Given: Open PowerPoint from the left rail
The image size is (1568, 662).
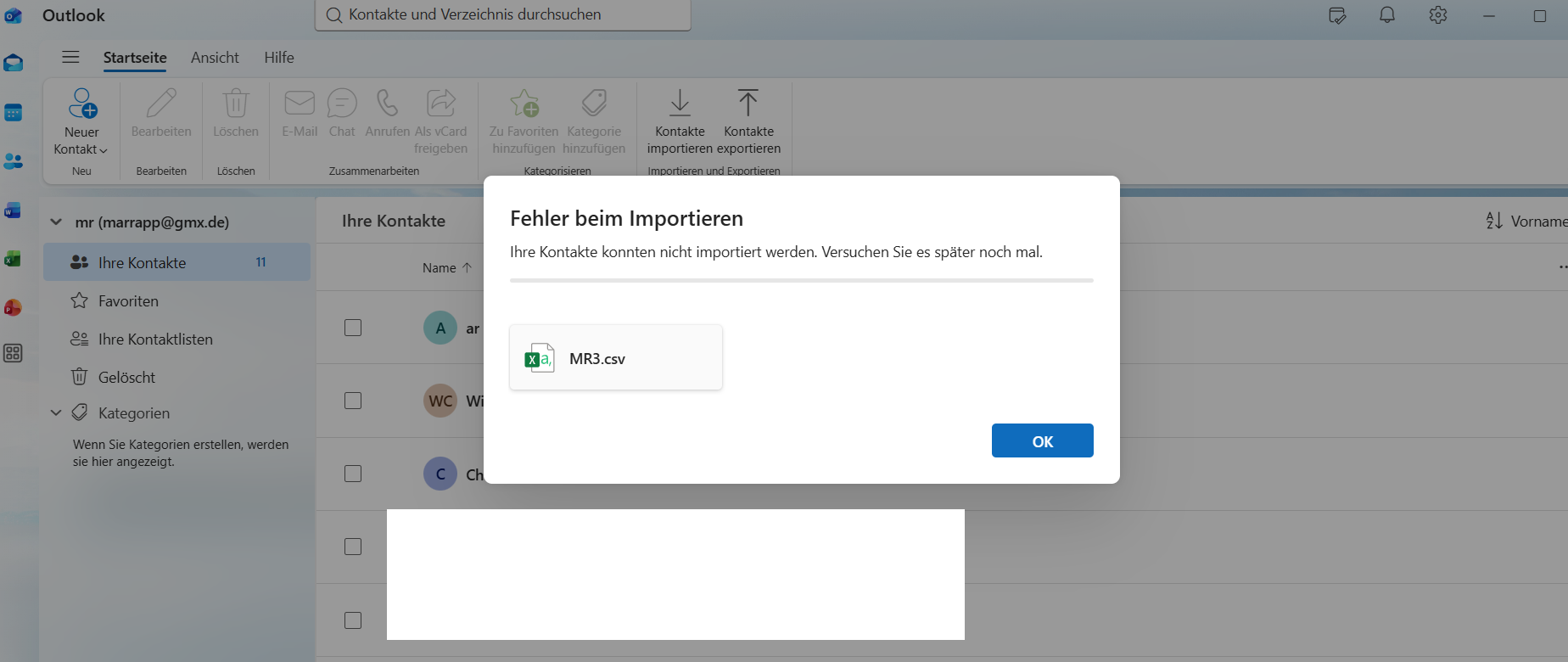Looking at the screenshot, I should point(13,307).
